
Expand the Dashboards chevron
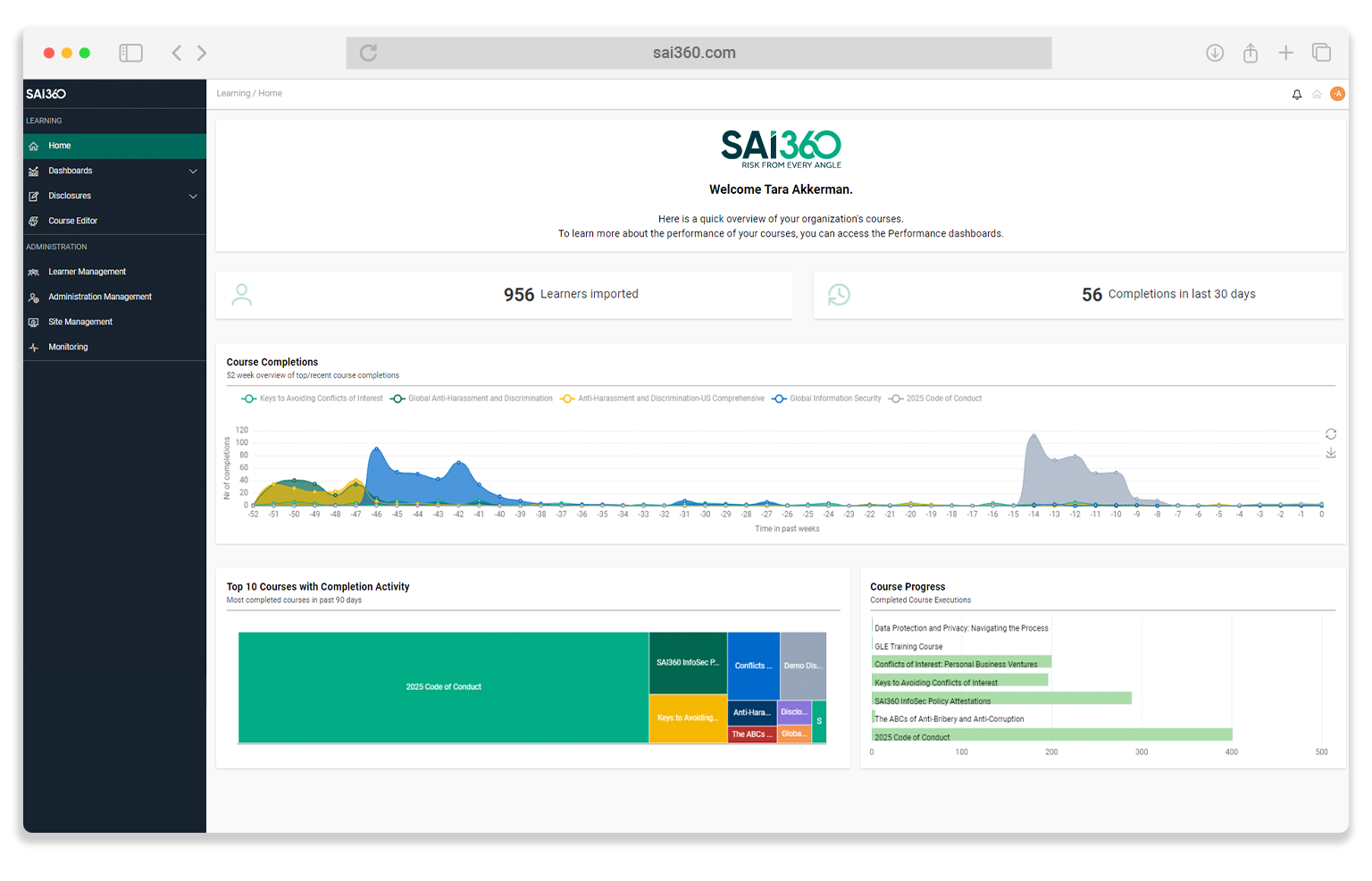pyautogui.click(x=193, y=171)
